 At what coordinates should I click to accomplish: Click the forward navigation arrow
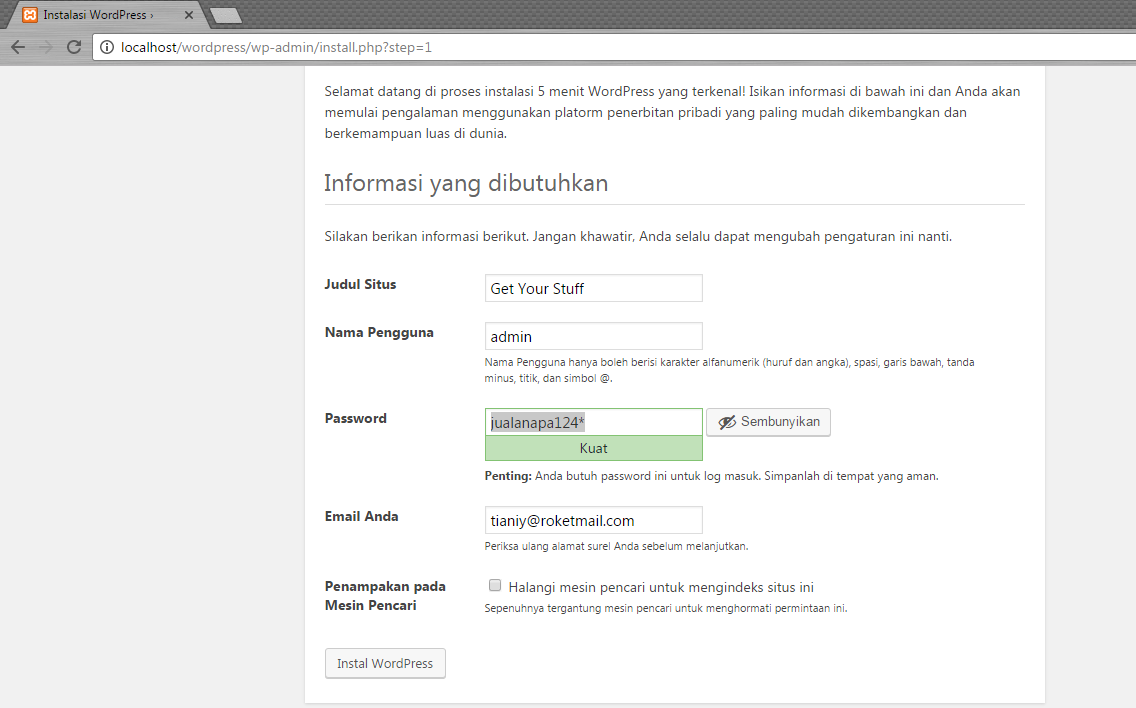[45, 47]
